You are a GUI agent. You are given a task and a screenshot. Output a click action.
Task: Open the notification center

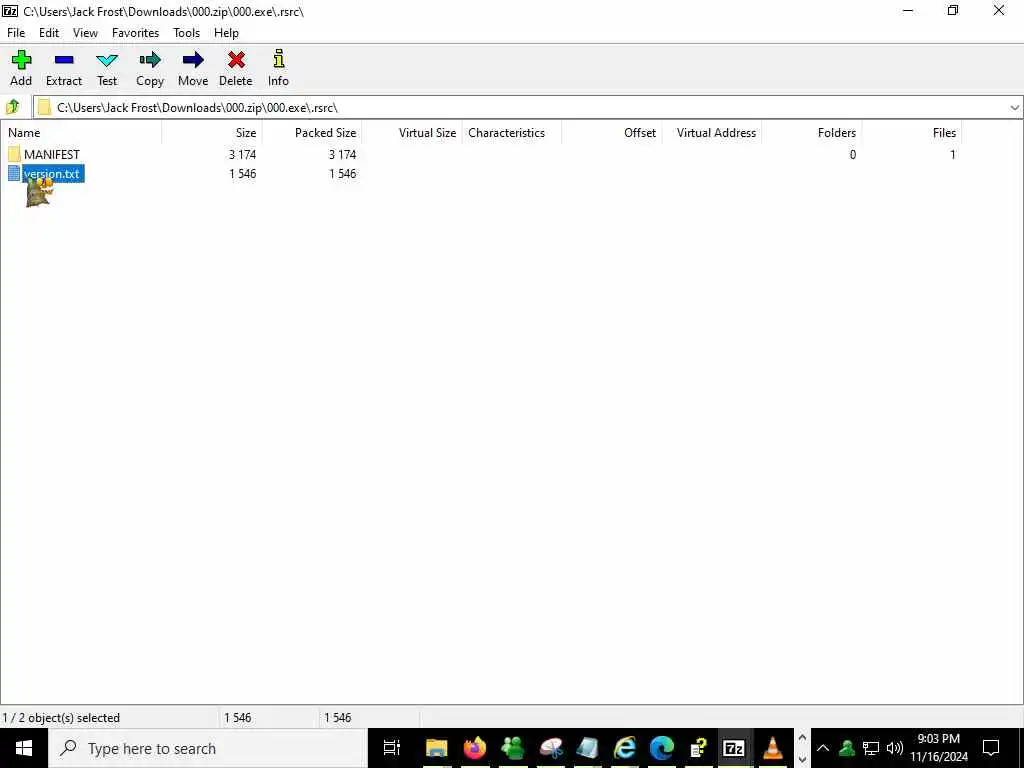tap(991, 748)
